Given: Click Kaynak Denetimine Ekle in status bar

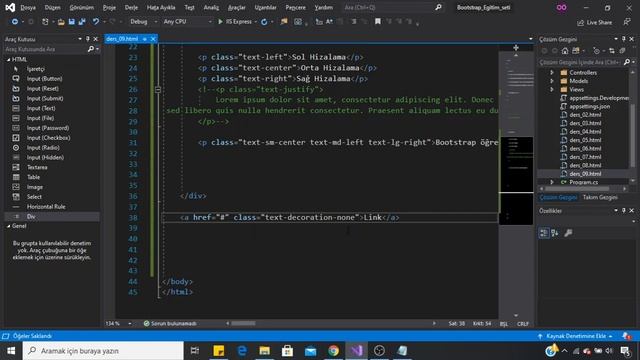Looking at the screenshot, I should (x=576, y=336).
